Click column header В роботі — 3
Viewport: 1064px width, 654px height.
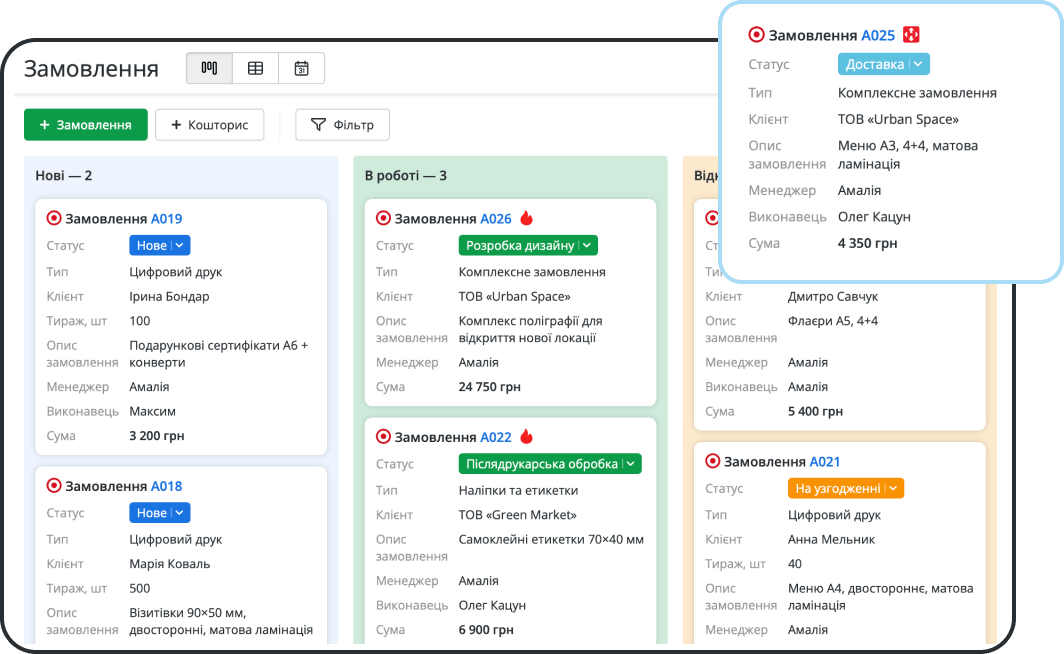(x=406, y=176)
